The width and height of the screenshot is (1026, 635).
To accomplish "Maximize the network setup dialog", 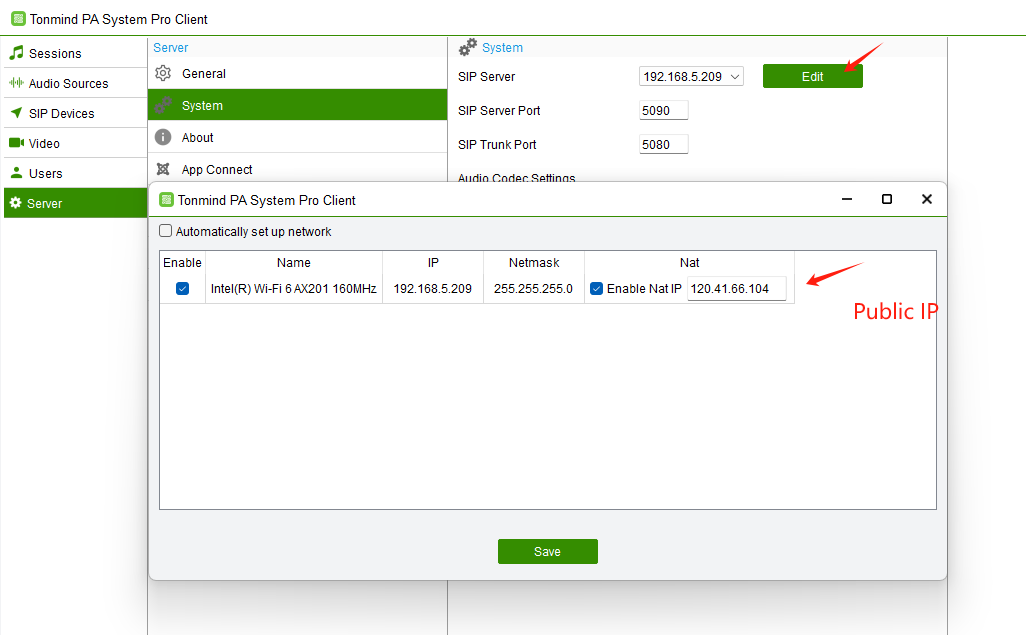I will coord(887,199).
